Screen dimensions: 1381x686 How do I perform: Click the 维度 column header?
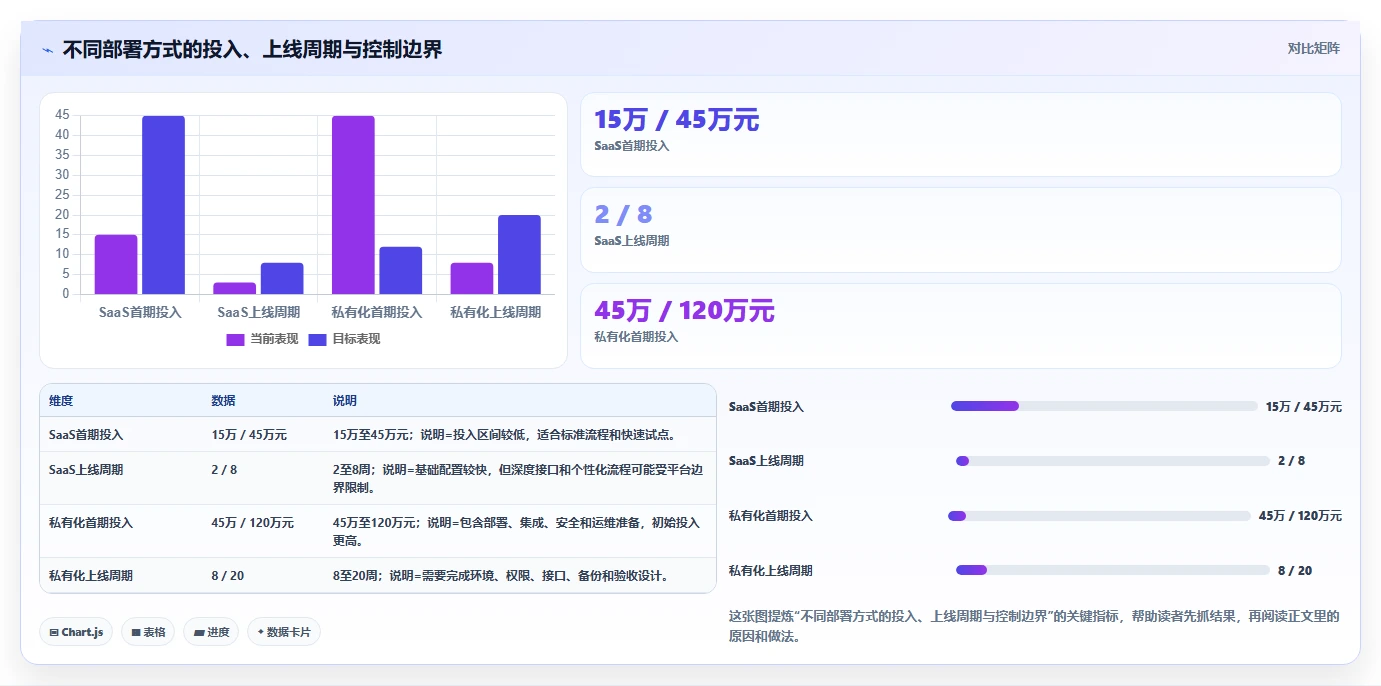pyautogui.click(x=61, y=400)
